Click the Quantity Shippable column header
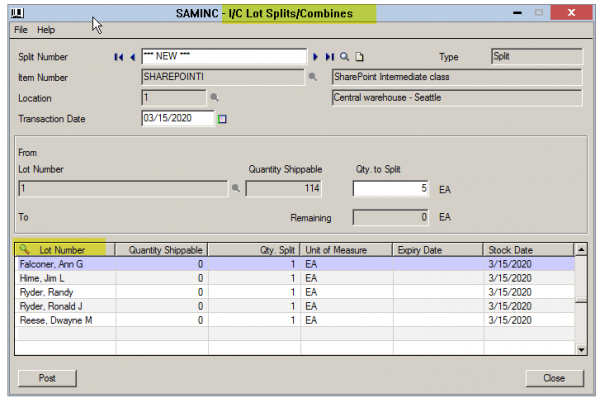Image resolution: width=600 pixels, height=398 pixels. click(161, 250)
